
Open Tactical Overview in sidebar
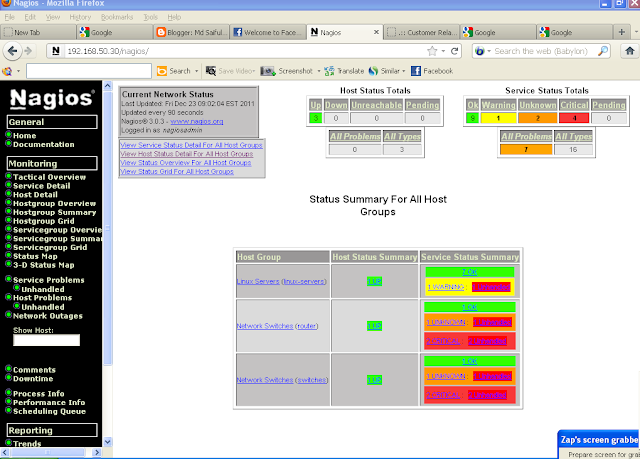point(49,177)
